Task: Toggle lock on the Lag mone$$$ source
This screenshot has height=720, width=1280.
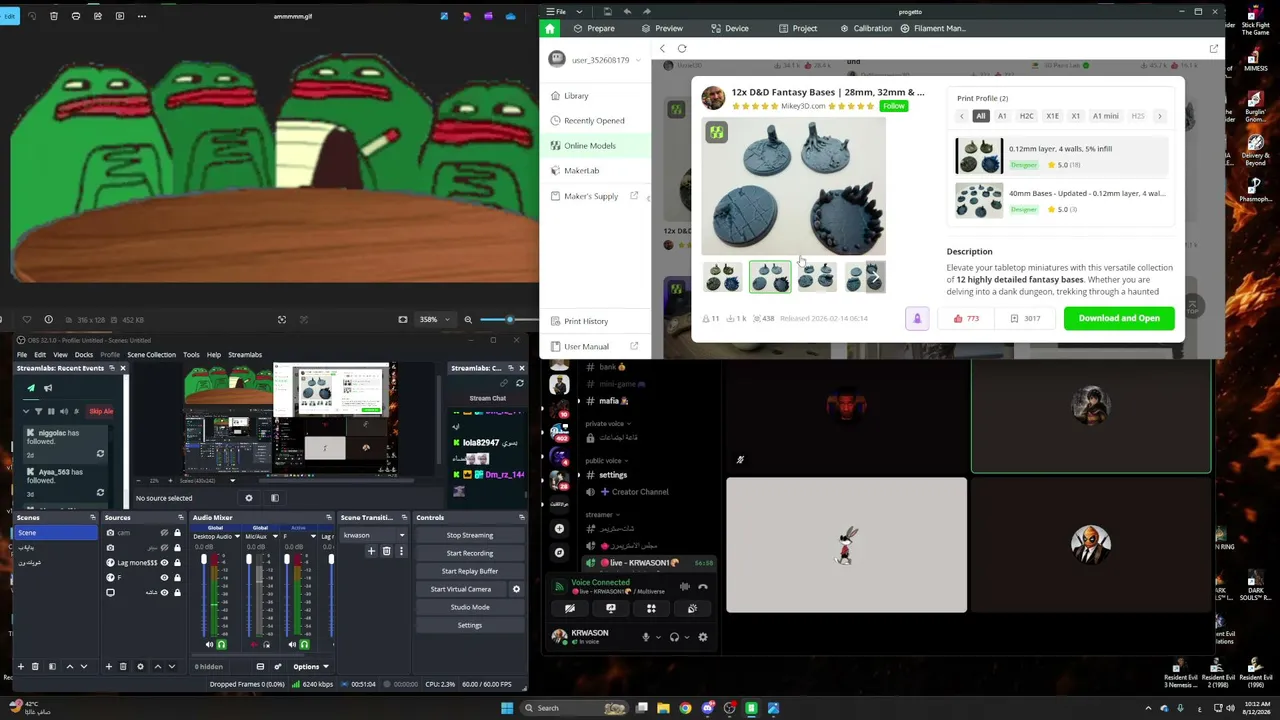Action: coord(178,563)
